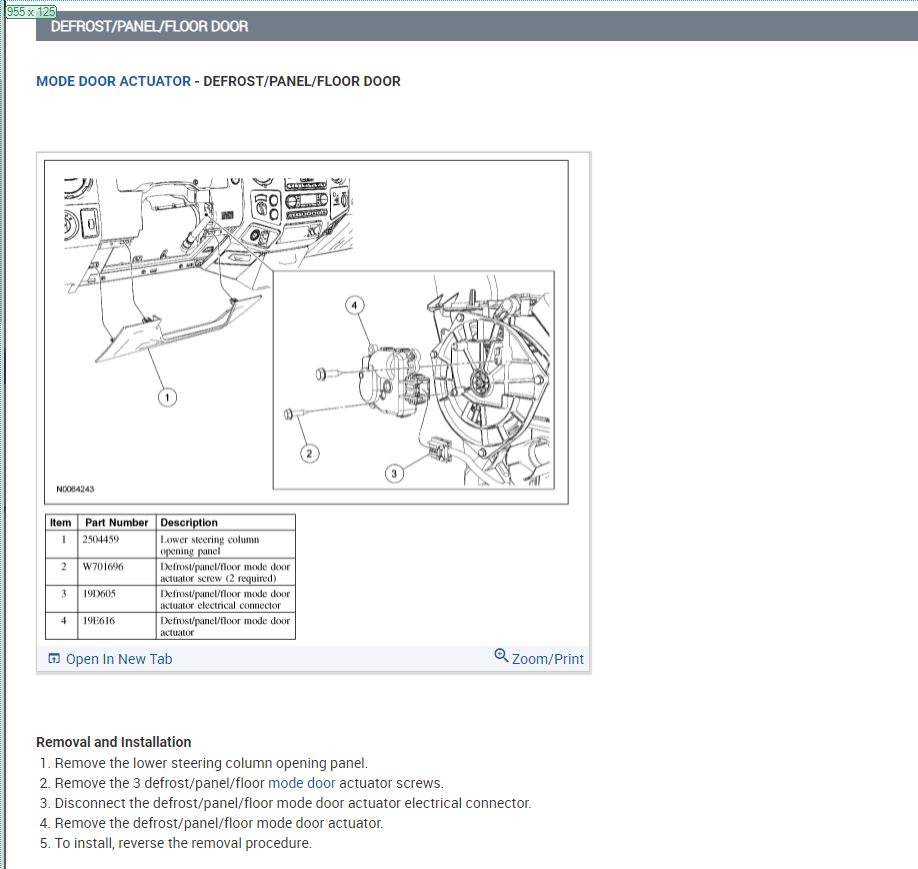
Task: Click the 'Removal and Installation' heading
Action: click(114, 743)
